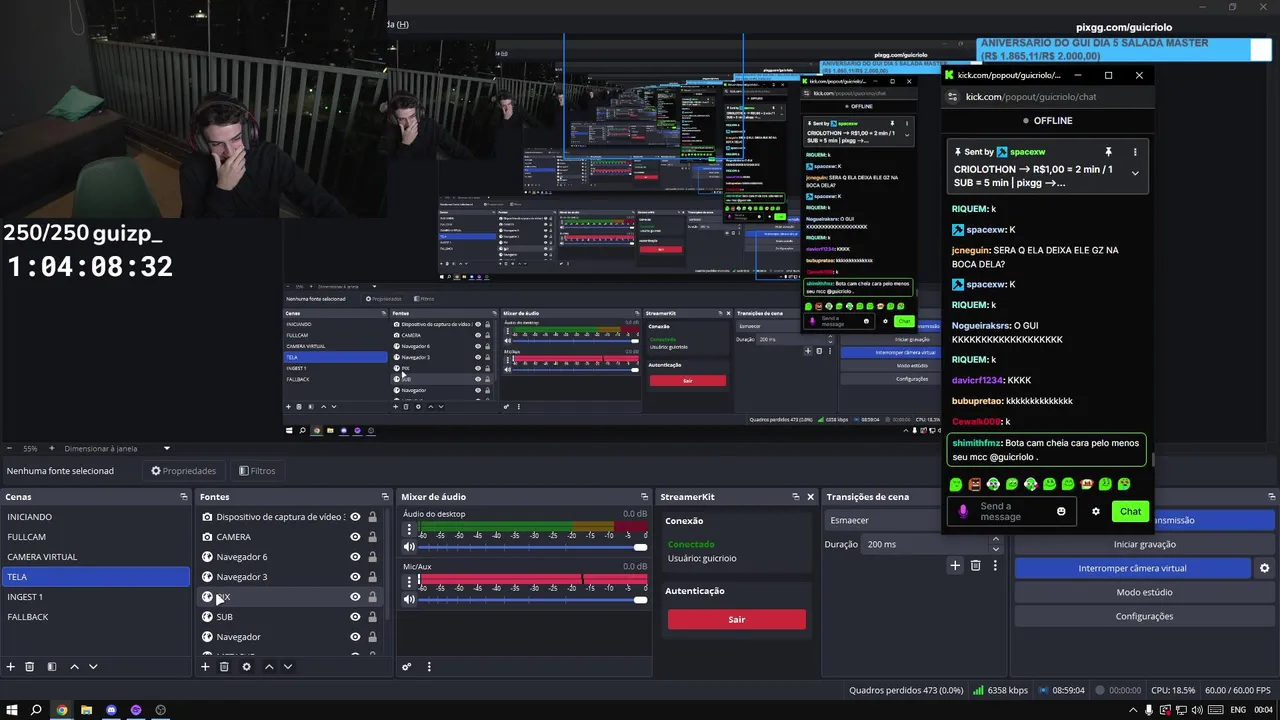Move source down in Fontes toolbar
1280x720 pixels.
(287, 667)
